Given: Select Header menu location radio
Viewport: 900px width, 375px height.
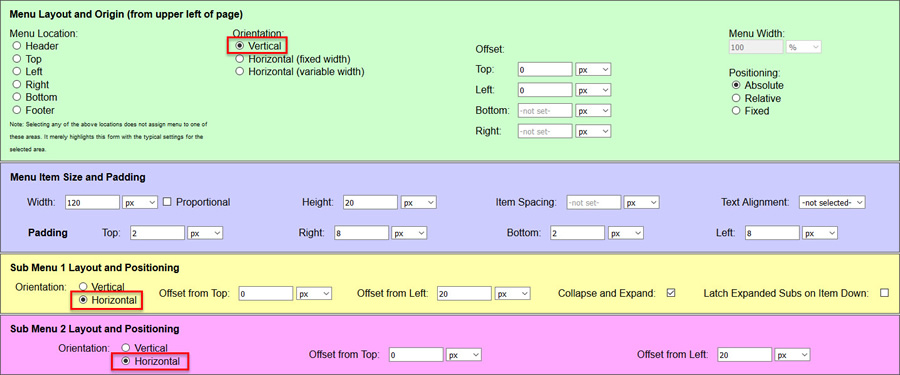Looking at the screenshot, I should coord(17,45).
